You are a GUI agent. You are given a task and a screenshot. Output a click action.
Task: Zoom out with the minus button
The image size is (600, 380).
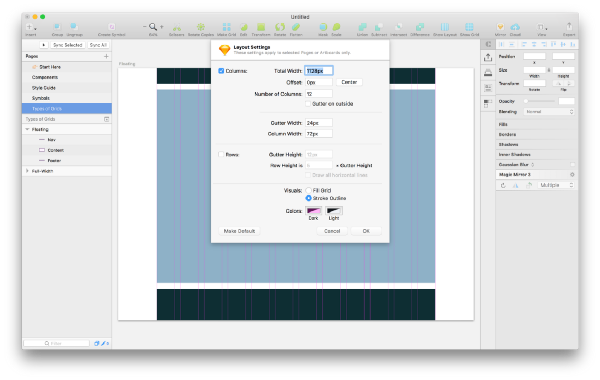(145, 27)
